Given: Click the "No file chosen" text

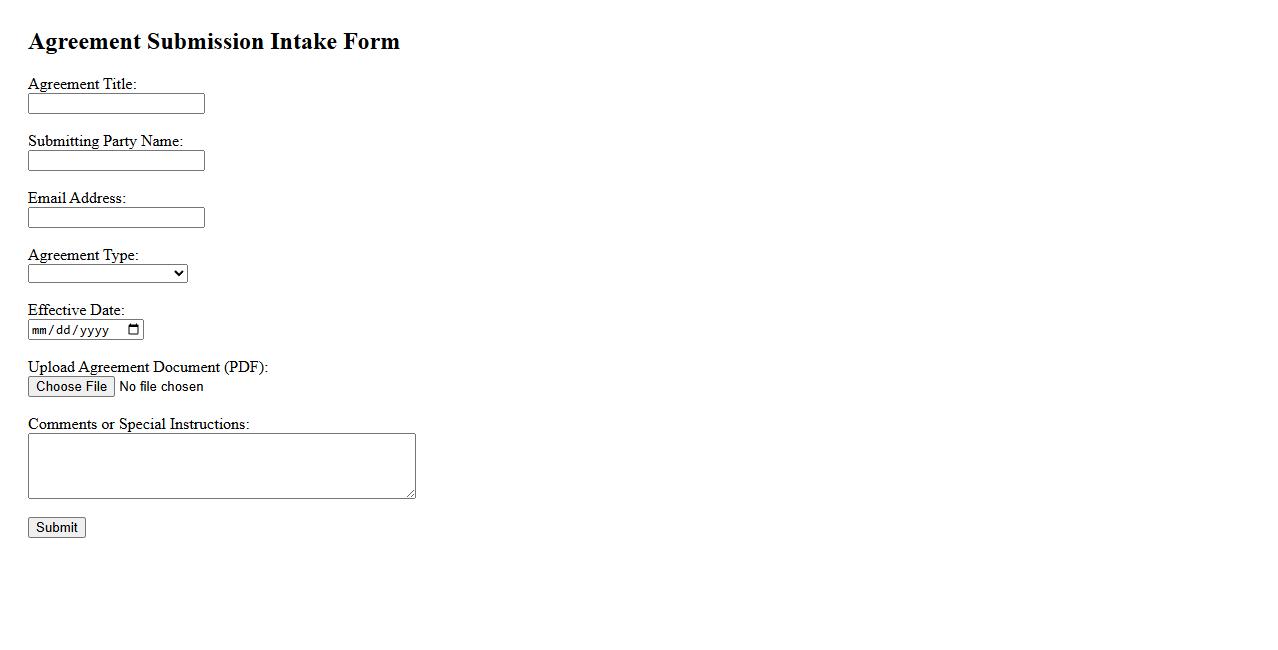Looking at the screenshot, I should 161,387.
